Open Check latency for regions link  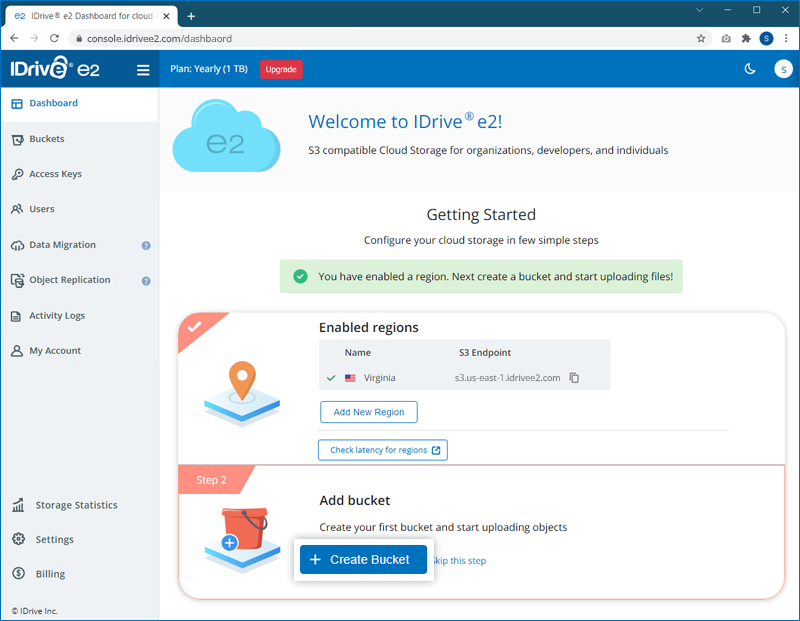pos(383,450)
